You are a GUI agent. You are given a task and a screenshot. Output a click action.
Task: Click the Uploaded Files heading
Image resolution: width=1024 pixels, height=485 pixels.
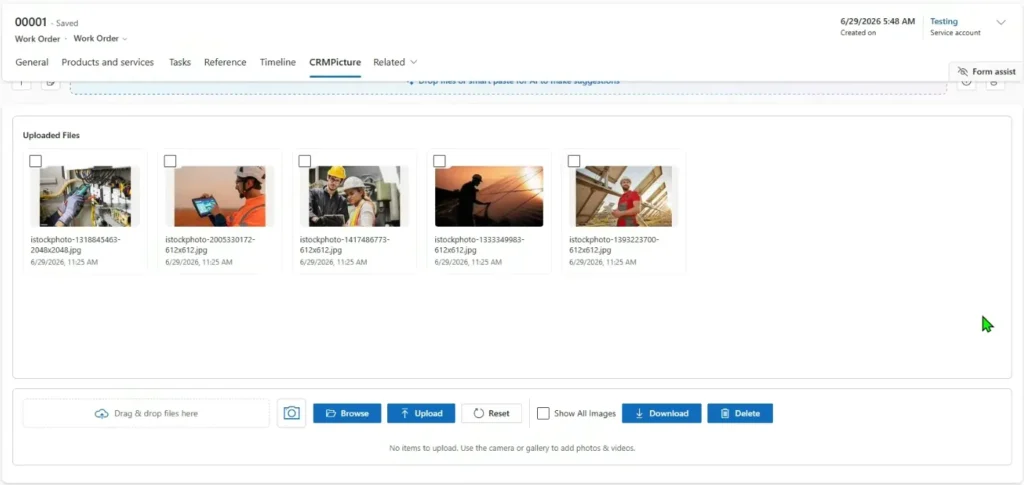pos(52,136)
